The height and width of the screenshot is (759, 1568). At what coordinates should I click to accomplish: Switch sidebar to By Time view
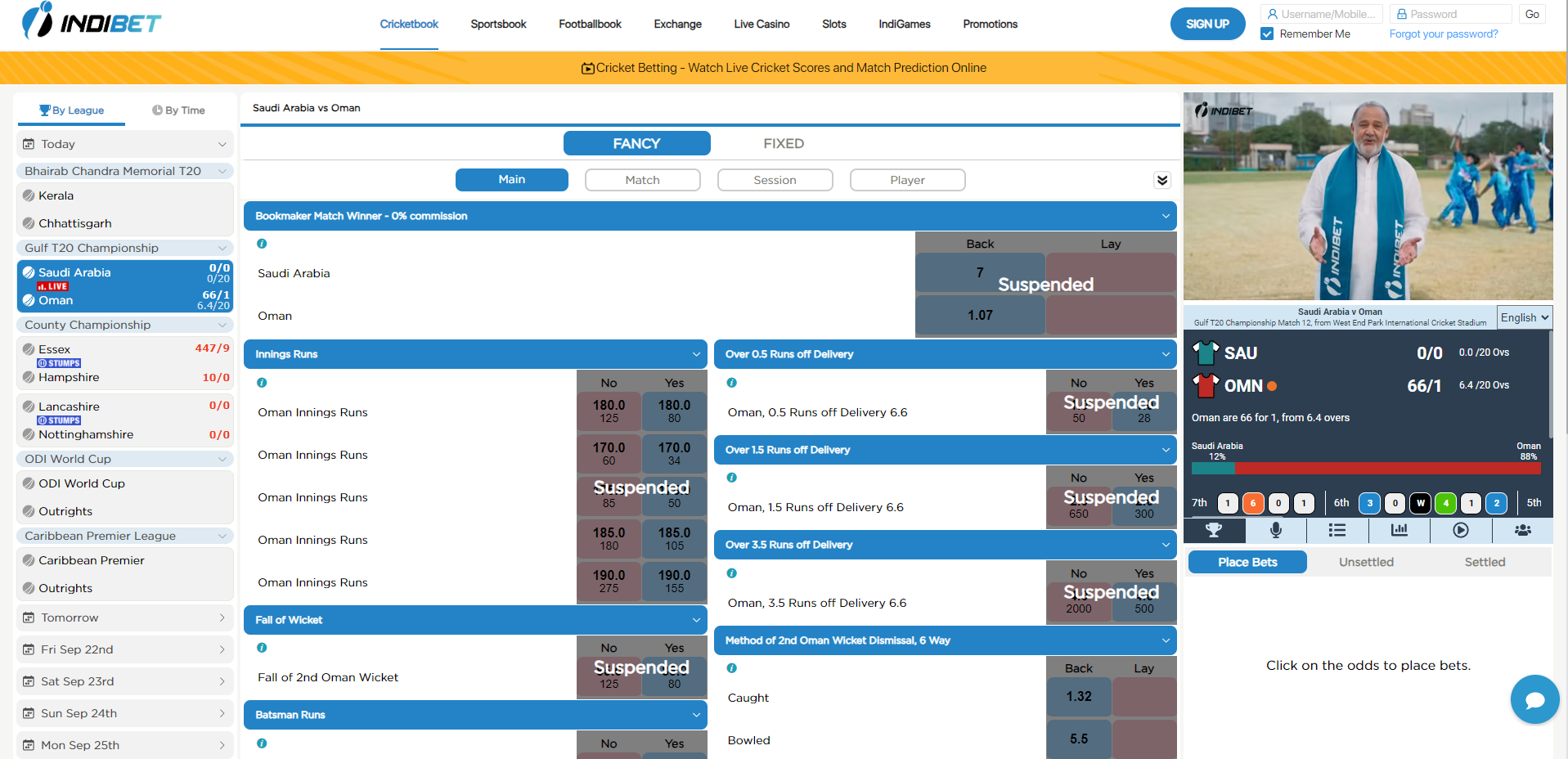pos(179,110)
